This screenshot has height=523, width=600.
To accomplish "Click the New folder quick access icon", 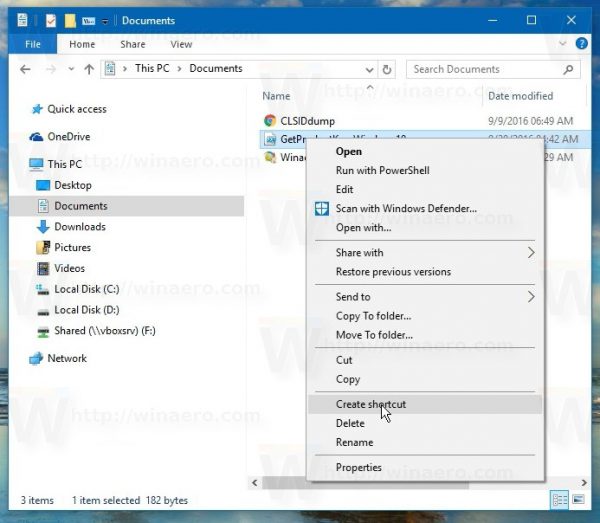I will (x=70, y=20).
